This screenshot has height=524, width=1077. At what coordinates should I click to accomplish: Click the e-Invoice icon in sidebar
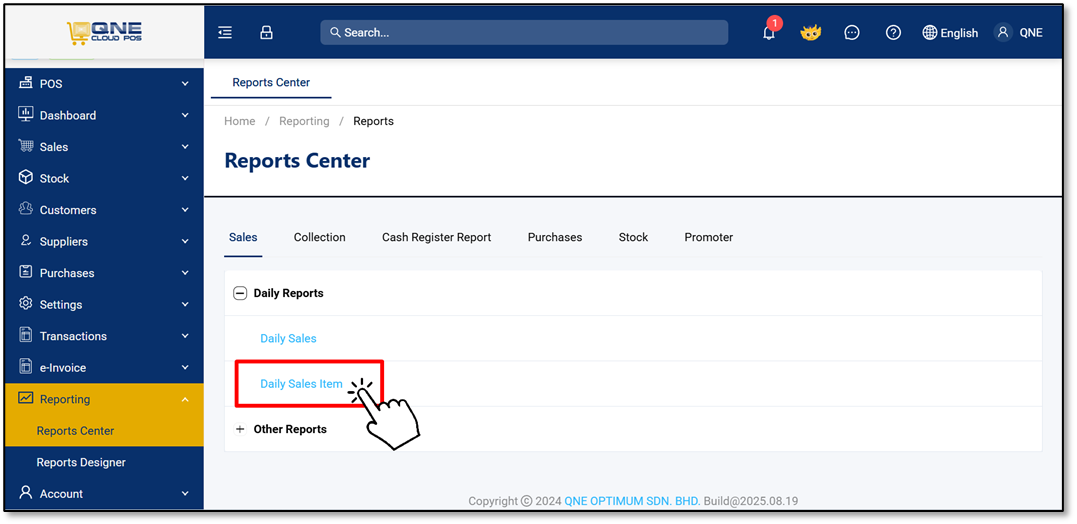pyautogui.click(x=25, y=367)
